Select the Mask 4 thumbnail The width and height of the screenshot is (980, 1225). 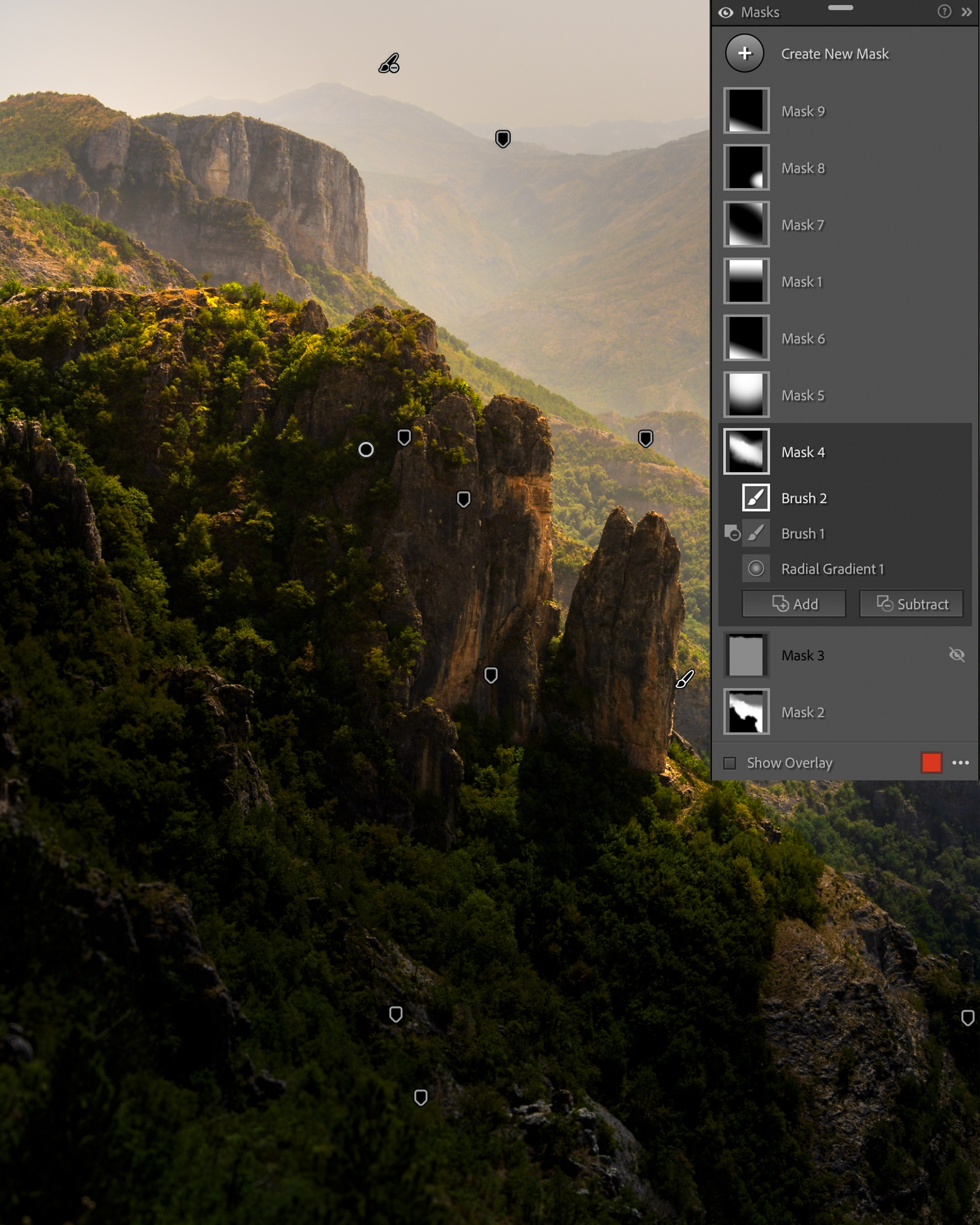pyautogui.click(x=746, y=452)
